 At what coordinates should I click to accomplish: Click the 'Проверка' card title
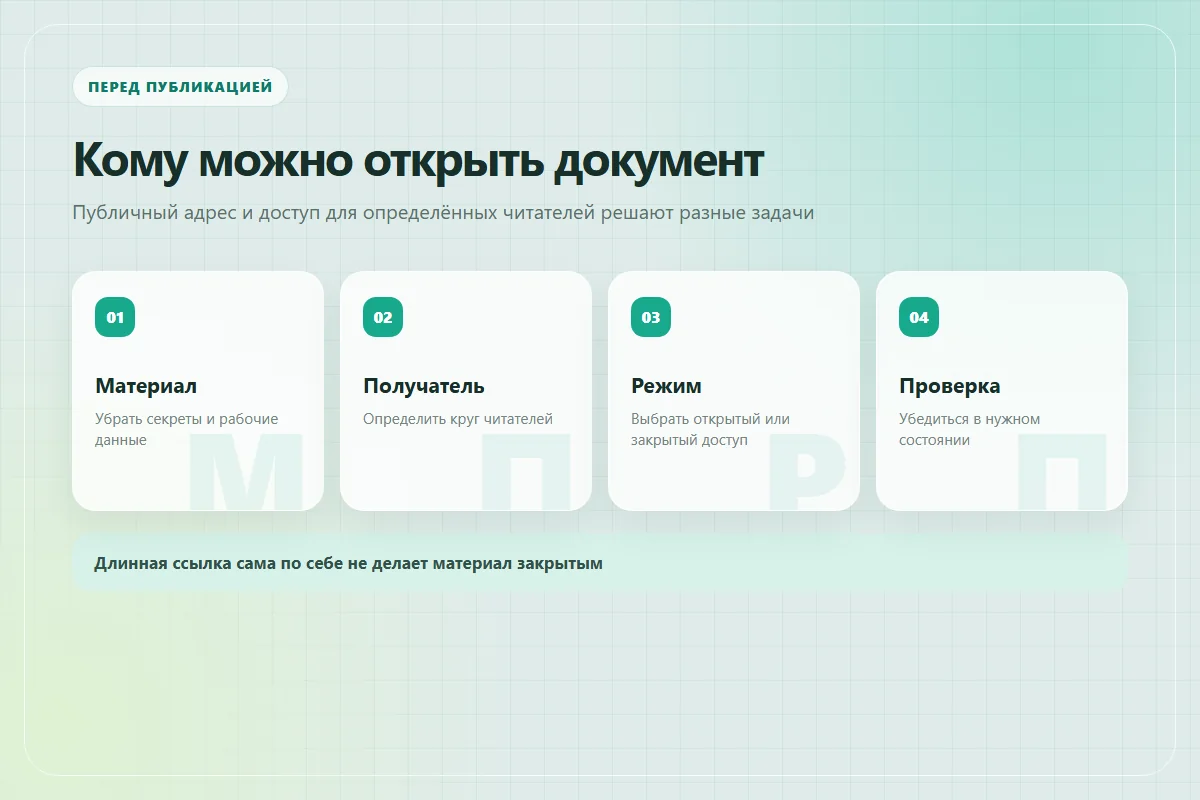pyautogui.click(x=950, y=386)
